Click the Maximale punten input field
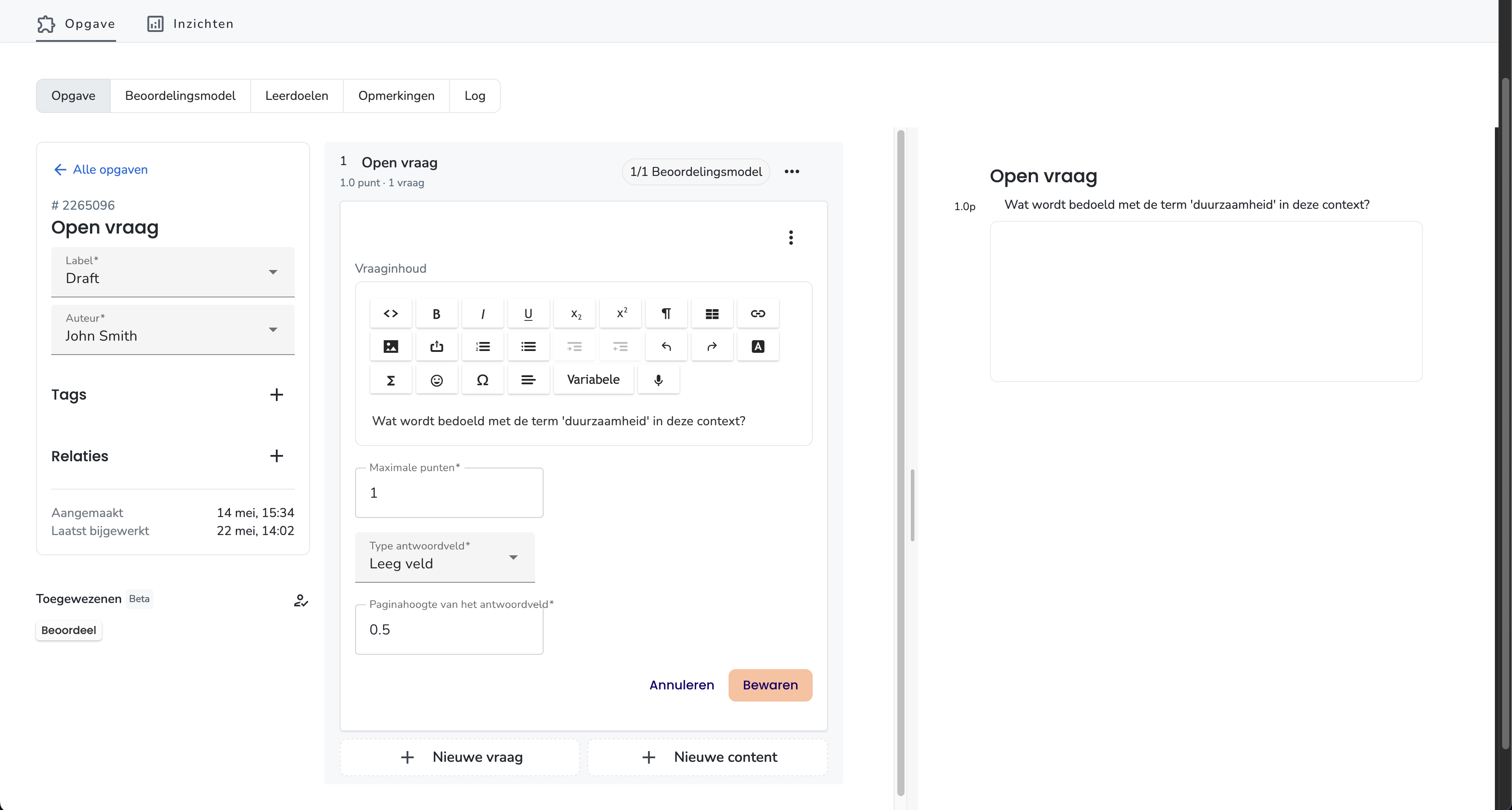The width and height of the screenshot is (1512, 810). pos(449,492)
